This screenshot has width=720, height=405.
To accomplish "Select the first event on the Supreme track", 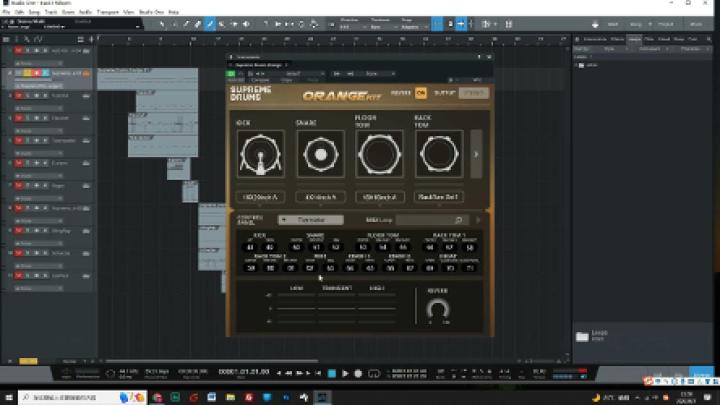I will pyautogui.click(x=148, y=79).
